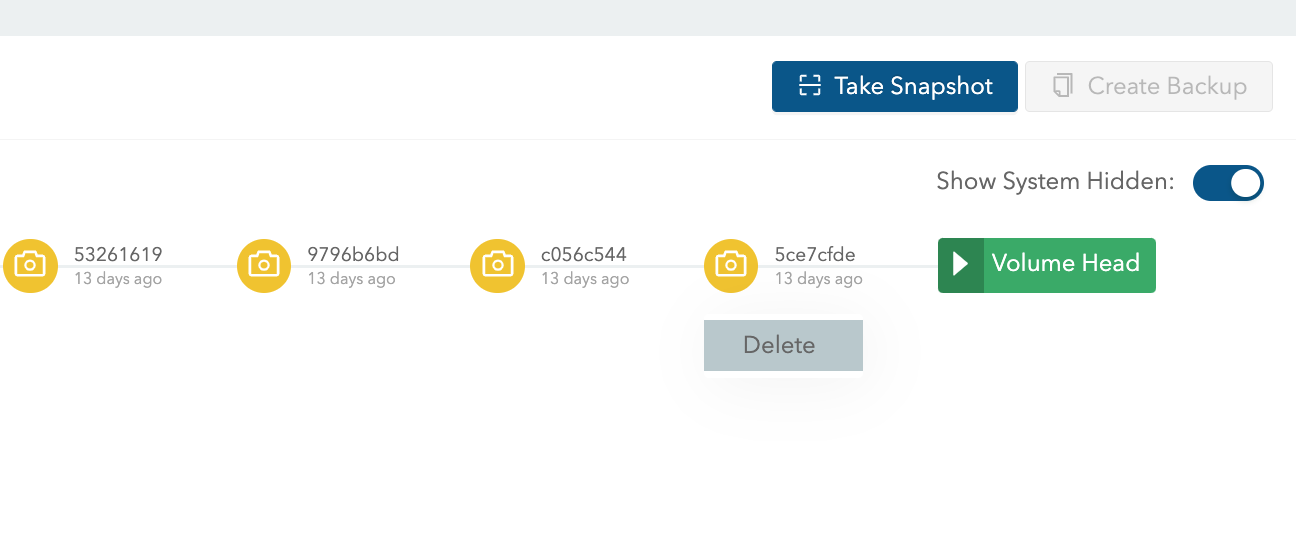Viewport: 1296px width, 542px height.
Task: Click "13 days ago" under snapshot c056c544
Action: click(585, 279)
